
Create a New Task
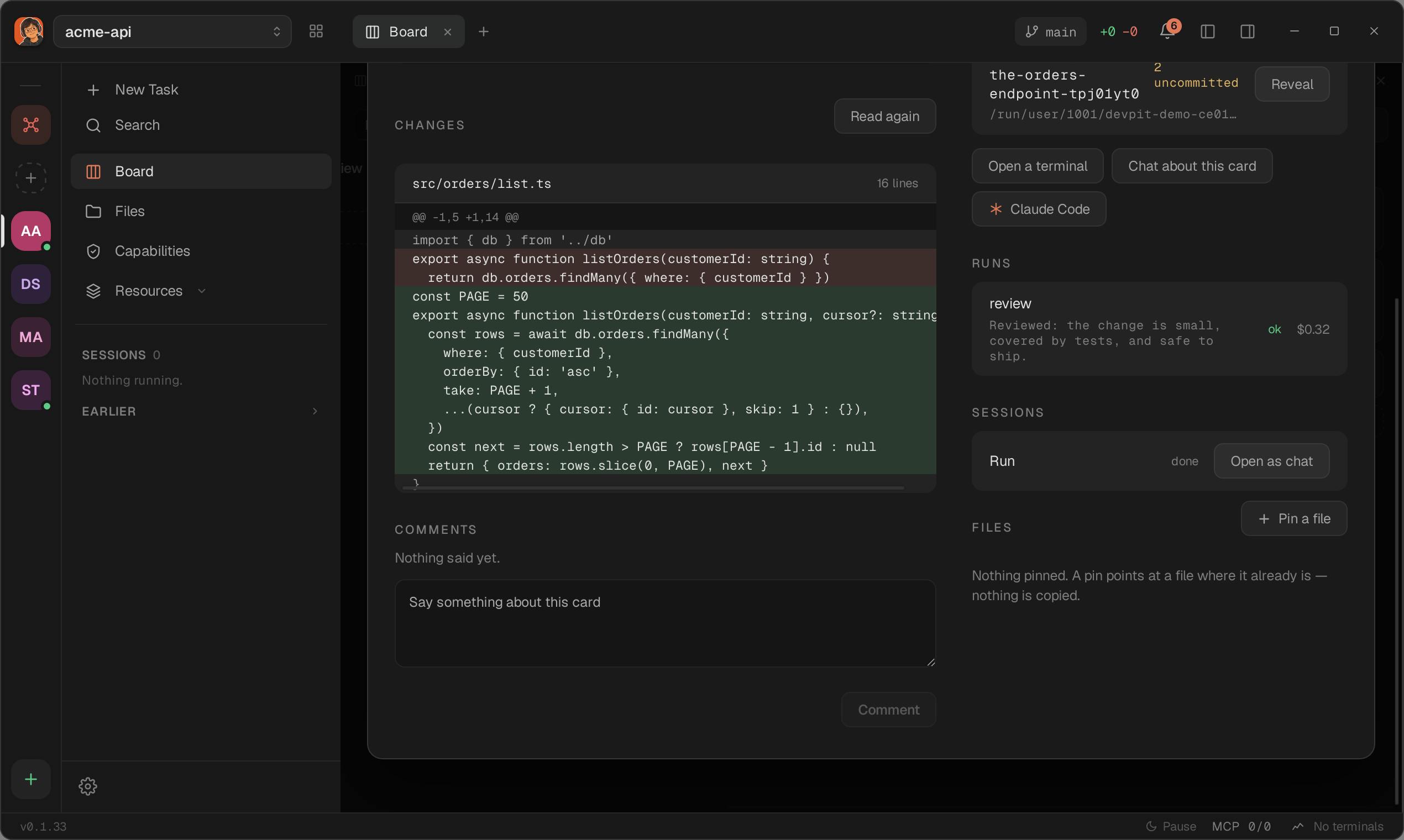coord(201,90)
